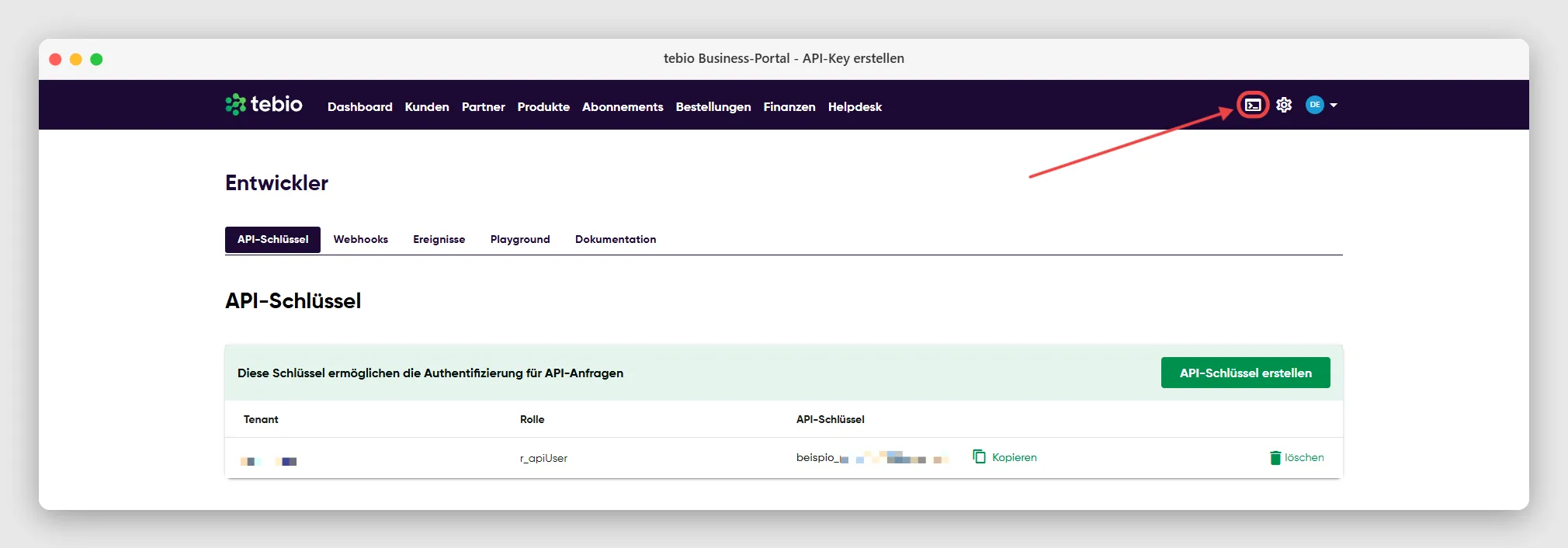Screen dimensions: 1568x548
Task: Open the Helpdesk menu item
Action: [x=855, y=107]
